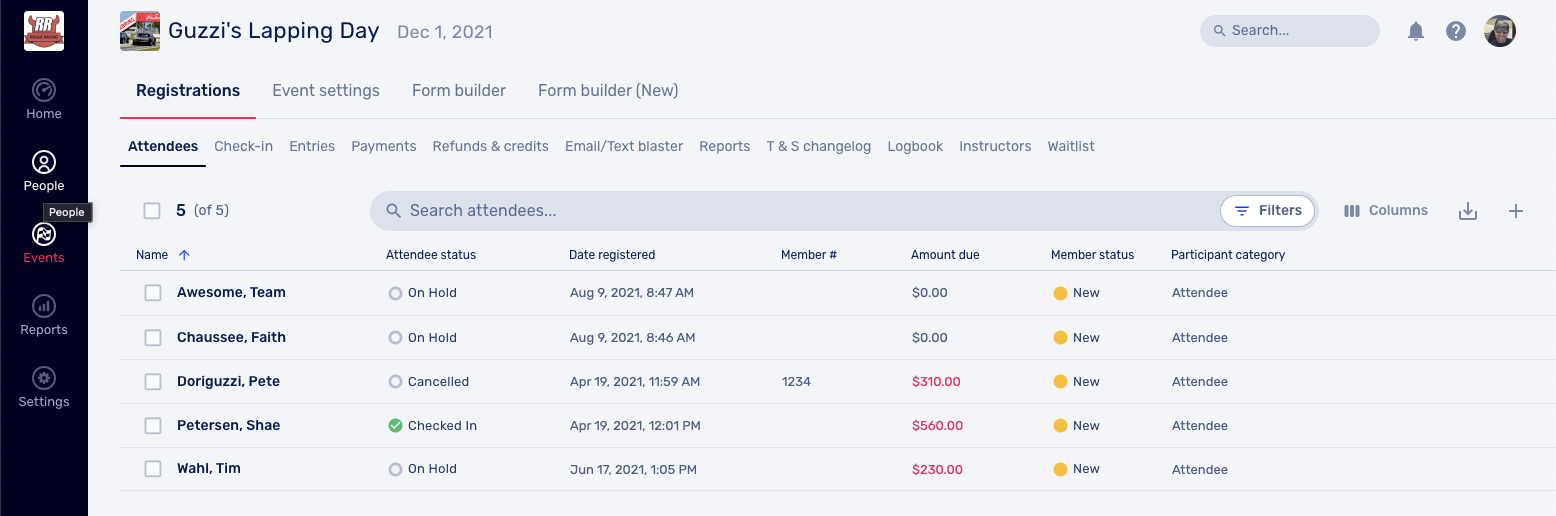The image size is (1556, 516).
Task: Check the select-all attendees checkbox
Action: (x=152, y=211)
